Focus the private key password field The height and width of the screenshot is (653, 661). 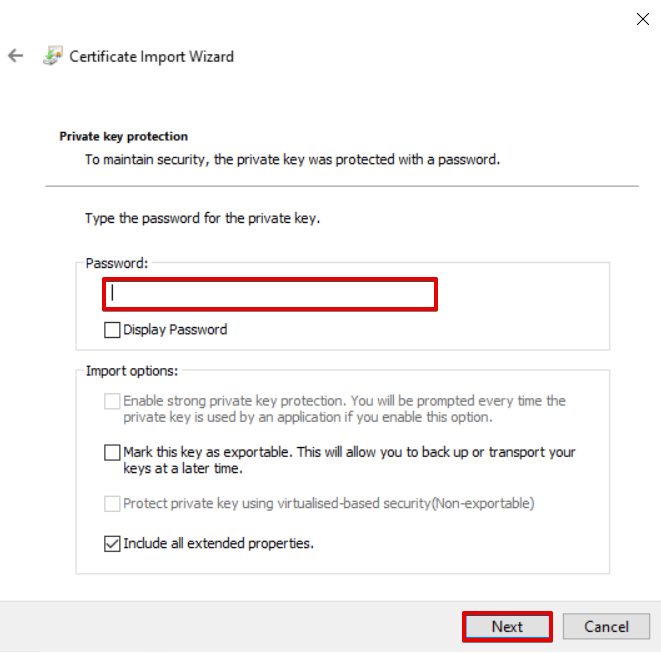270,294
